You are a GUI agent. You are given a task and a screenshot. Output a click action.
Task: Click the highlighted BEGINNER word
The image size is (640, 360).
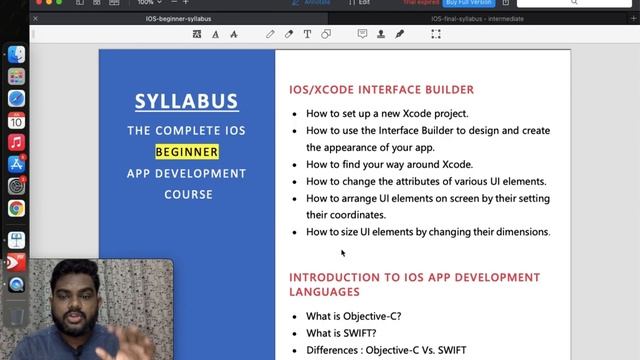187,152
